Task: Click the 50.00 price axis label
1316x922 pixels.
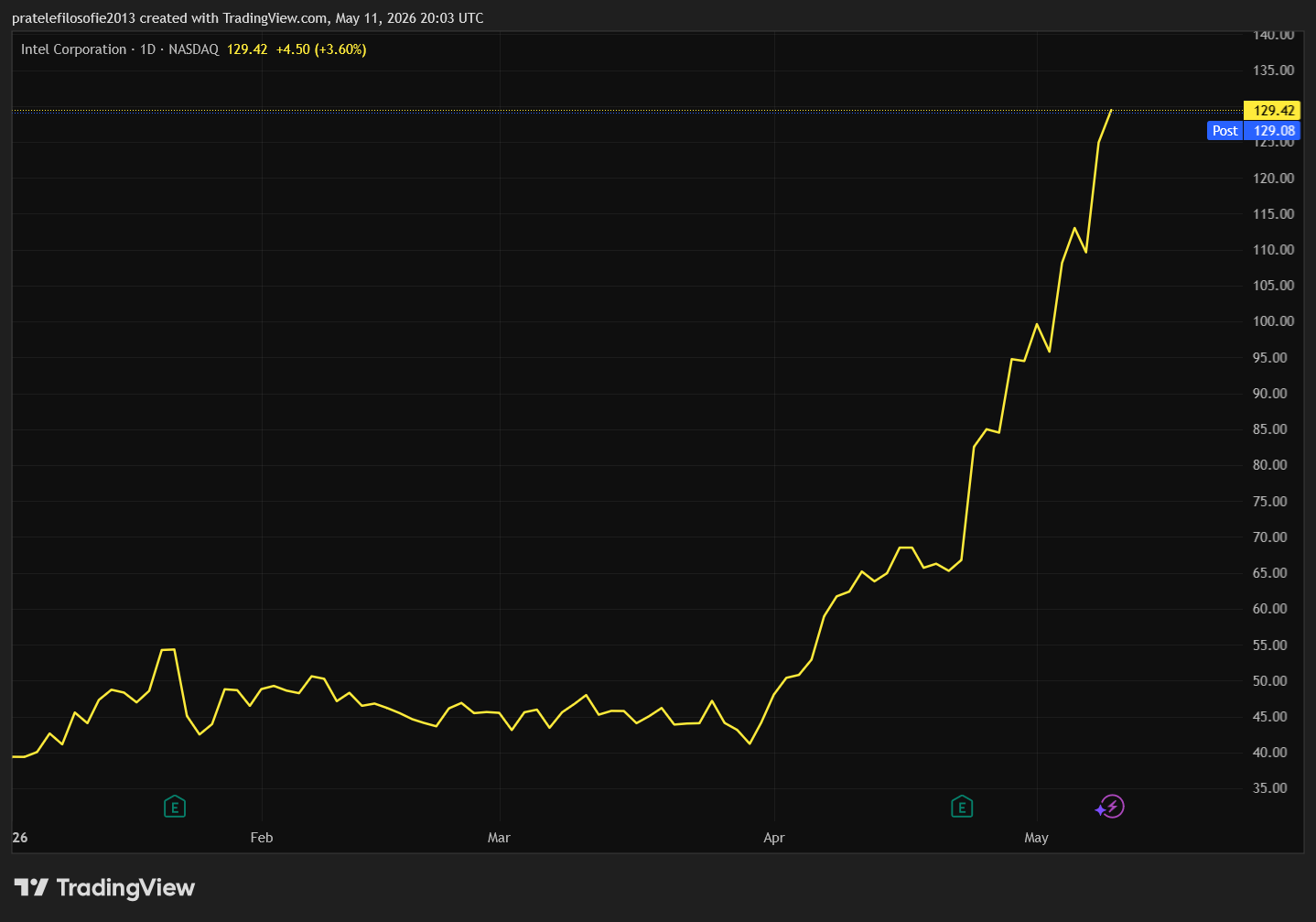Action: (x=1269, y=681)
